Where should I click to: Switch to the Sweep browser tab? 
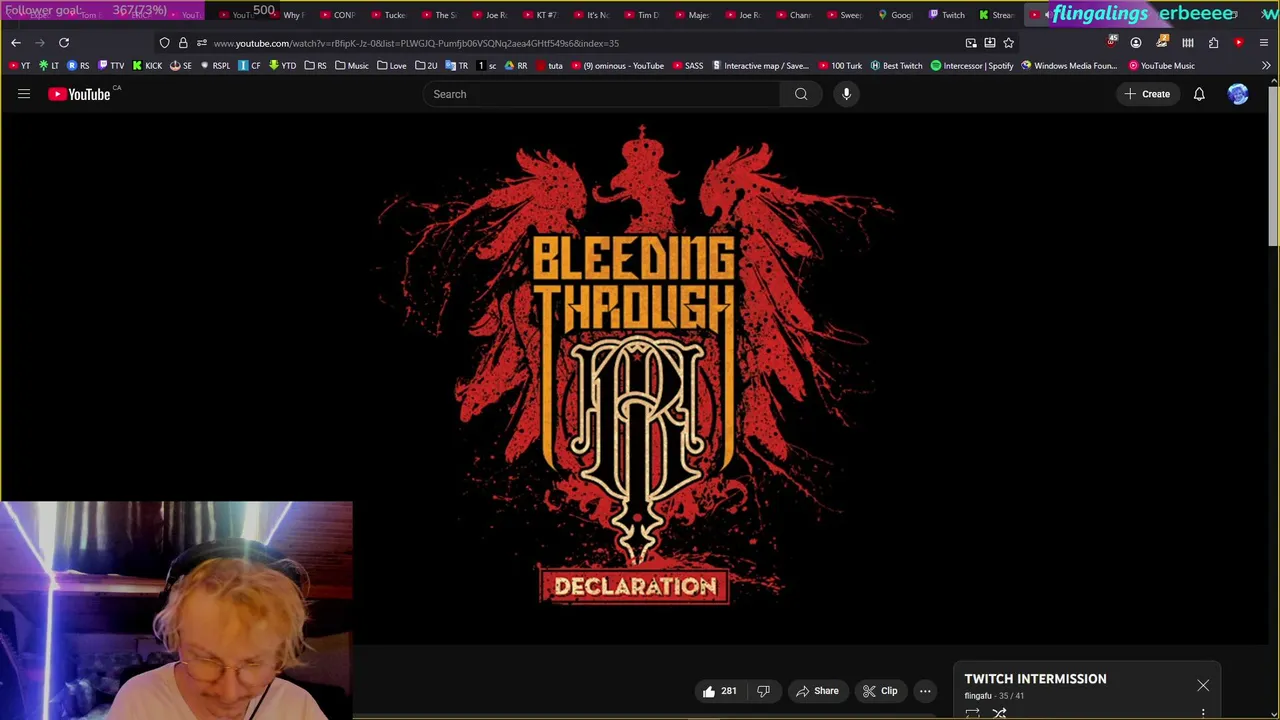coord(845,15)
